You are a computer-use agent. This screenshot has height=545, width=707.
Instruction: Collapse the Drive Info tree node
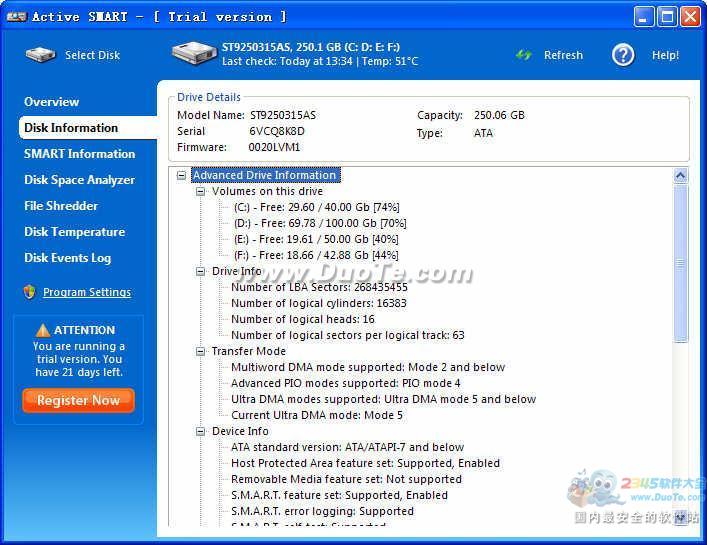(200, 271)
